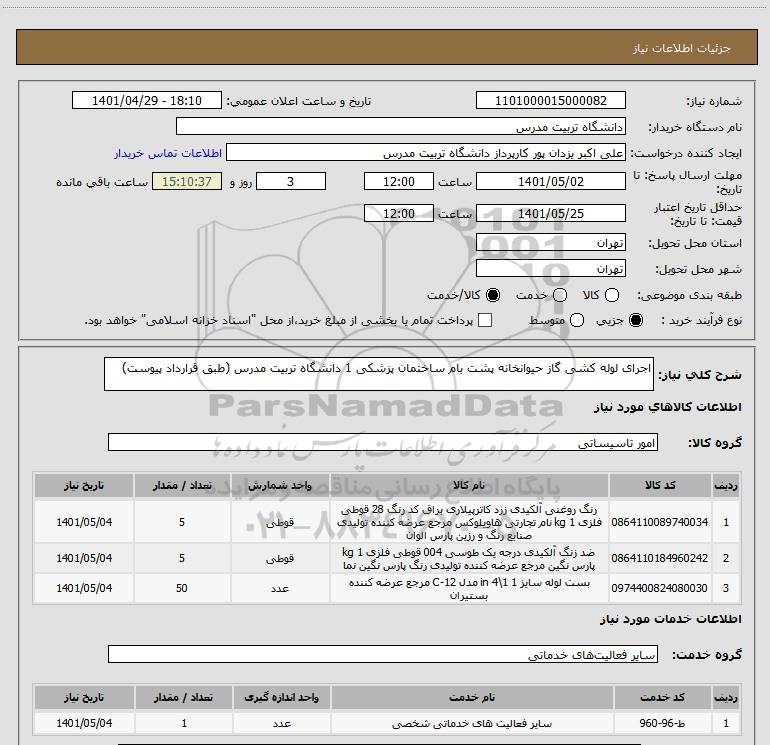
Task: Click the شرح کلی نیاز description box
Action: 379,374
